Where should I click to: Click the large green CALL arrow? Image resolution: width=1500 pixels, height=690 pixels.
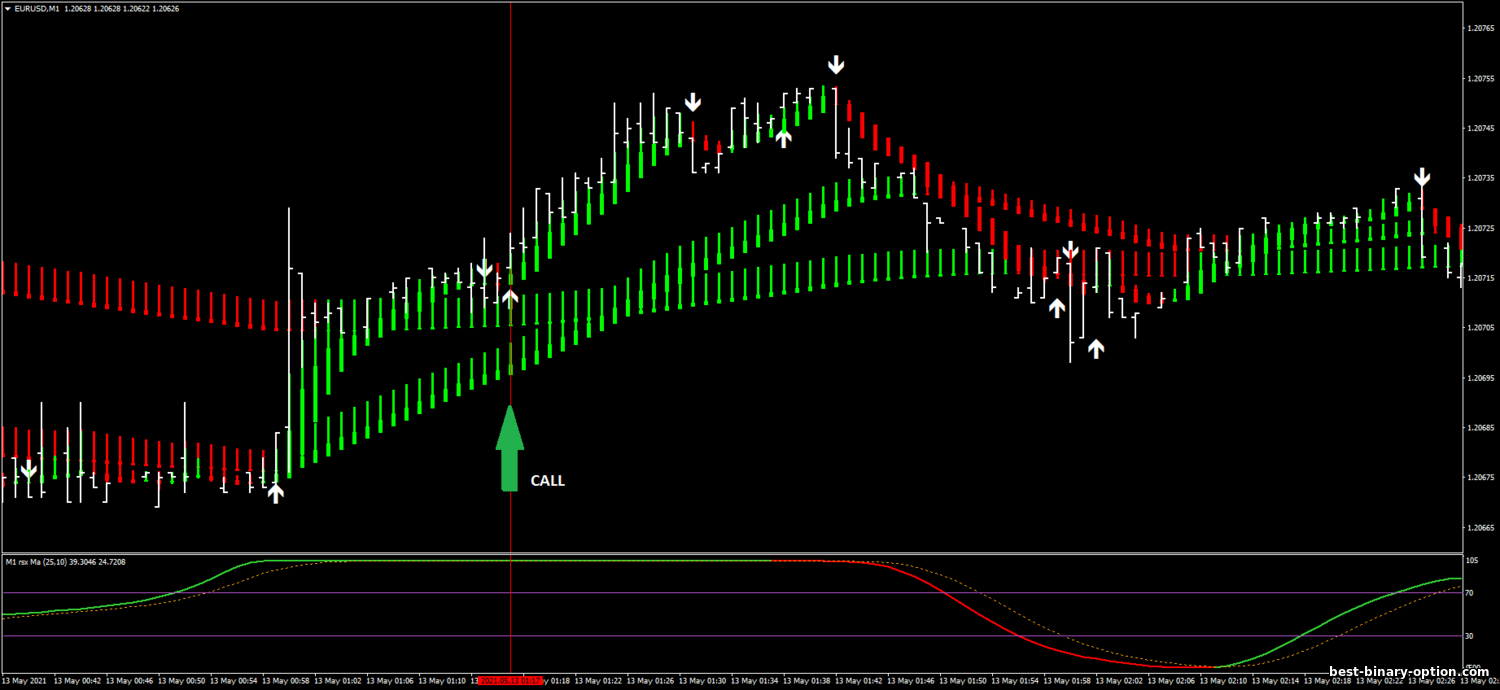point(510,449)
